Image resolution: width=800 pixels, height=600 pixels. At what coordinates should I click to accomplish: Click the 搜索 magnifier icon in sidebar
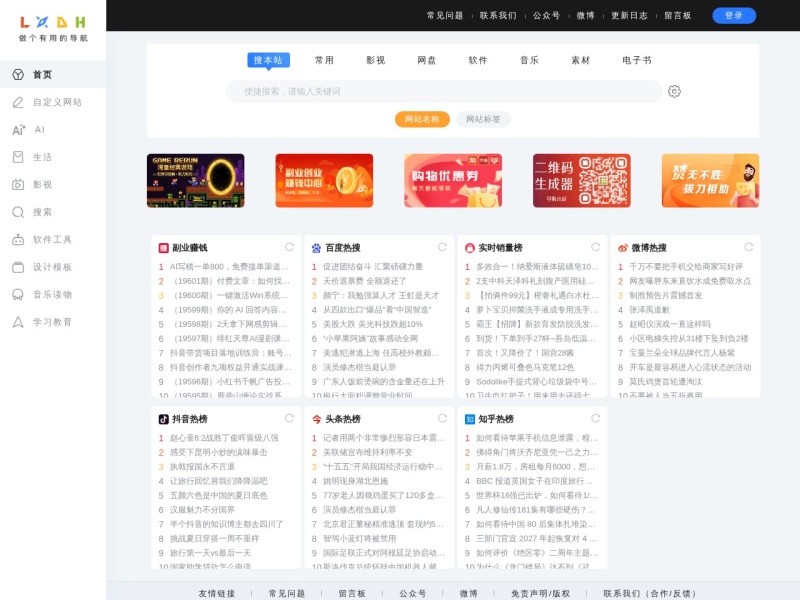pyautogui.click(x=18, y=212)
